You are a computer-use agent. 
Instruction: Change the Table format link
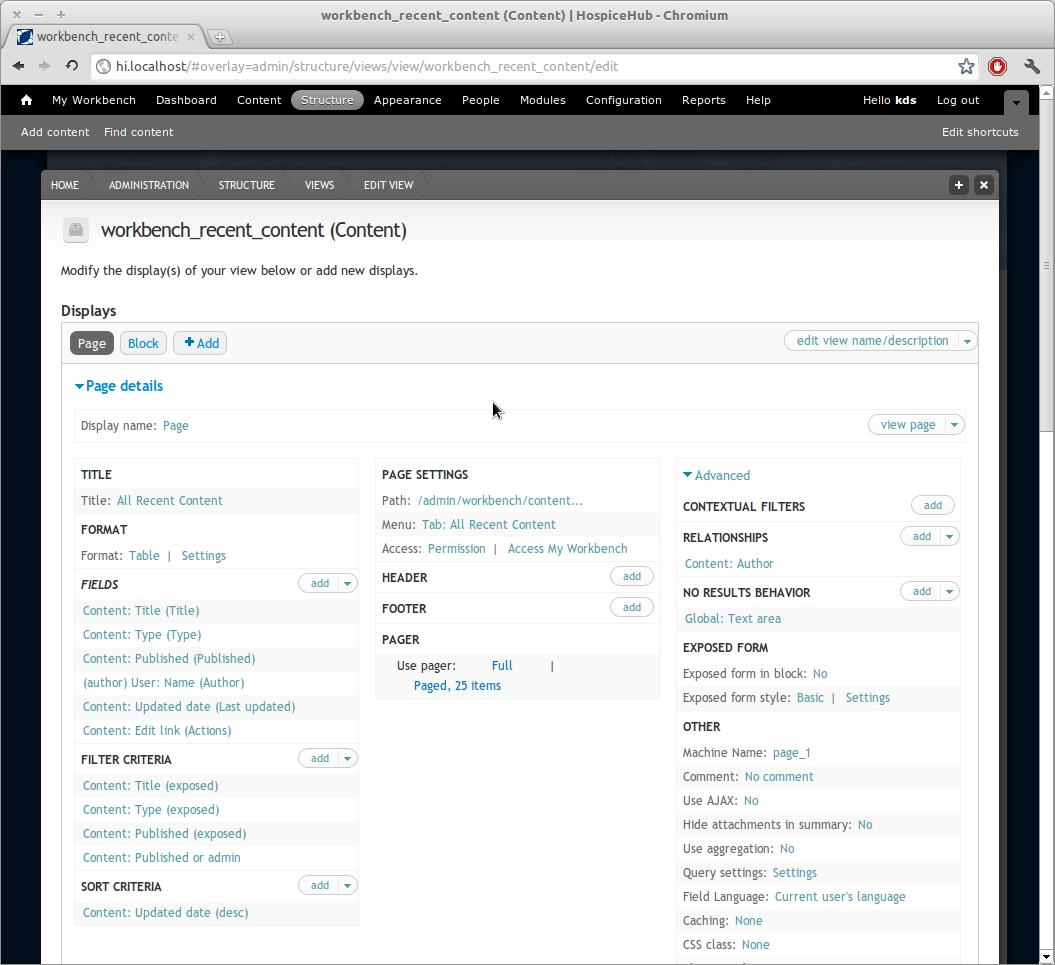click(x=144, y=556)
